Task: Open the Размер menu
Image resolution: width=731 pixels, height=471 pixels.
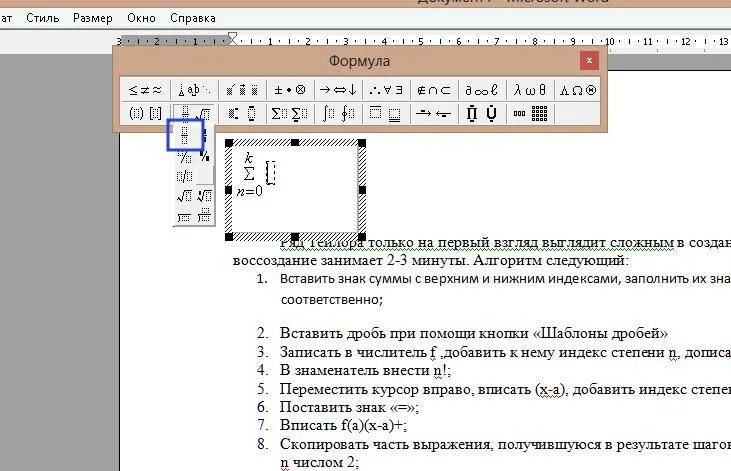Action: (x=93, y=18)
